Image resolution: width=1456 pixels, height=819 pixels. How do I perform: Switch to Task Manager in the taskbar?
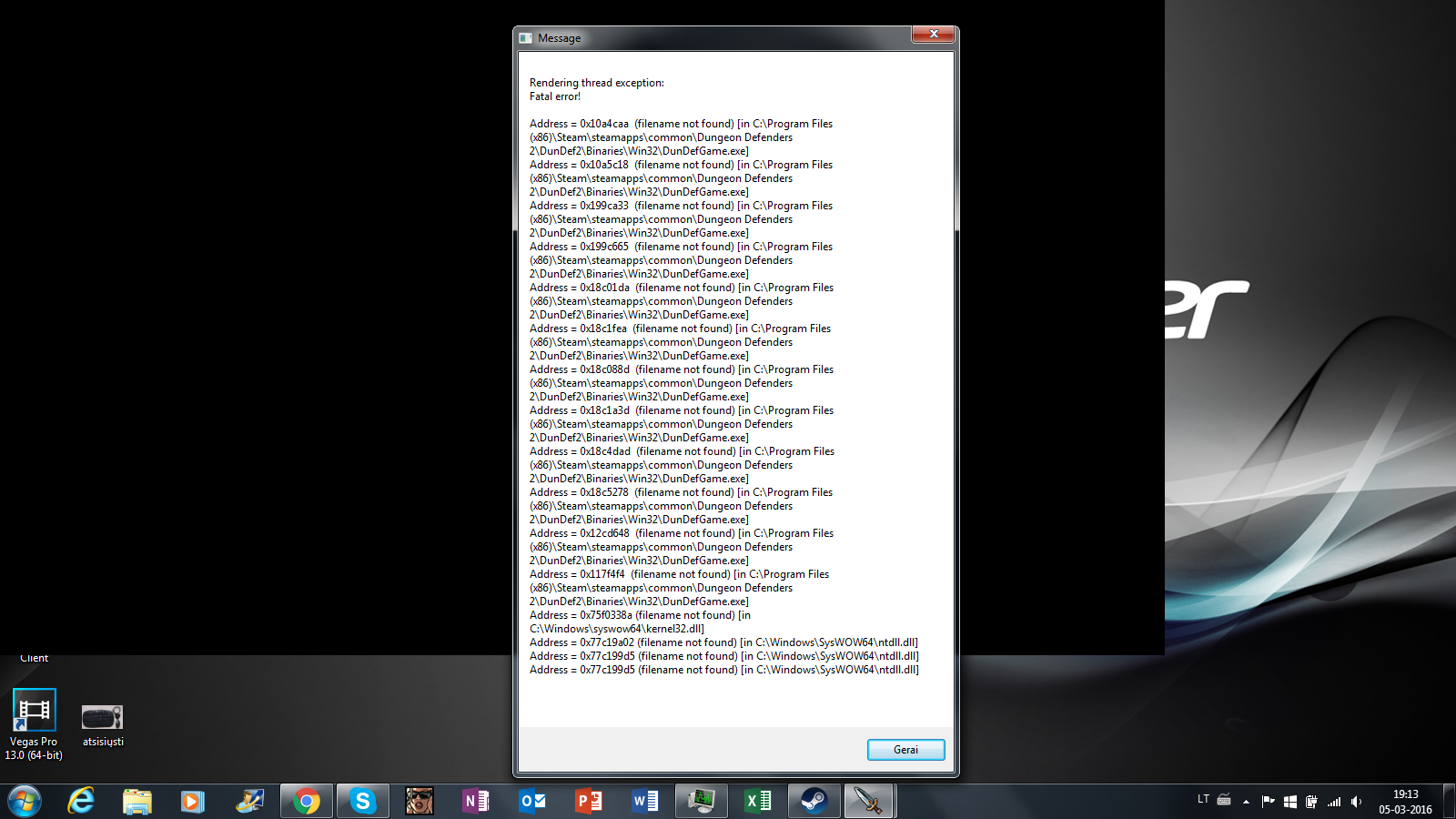pos(702,802)
